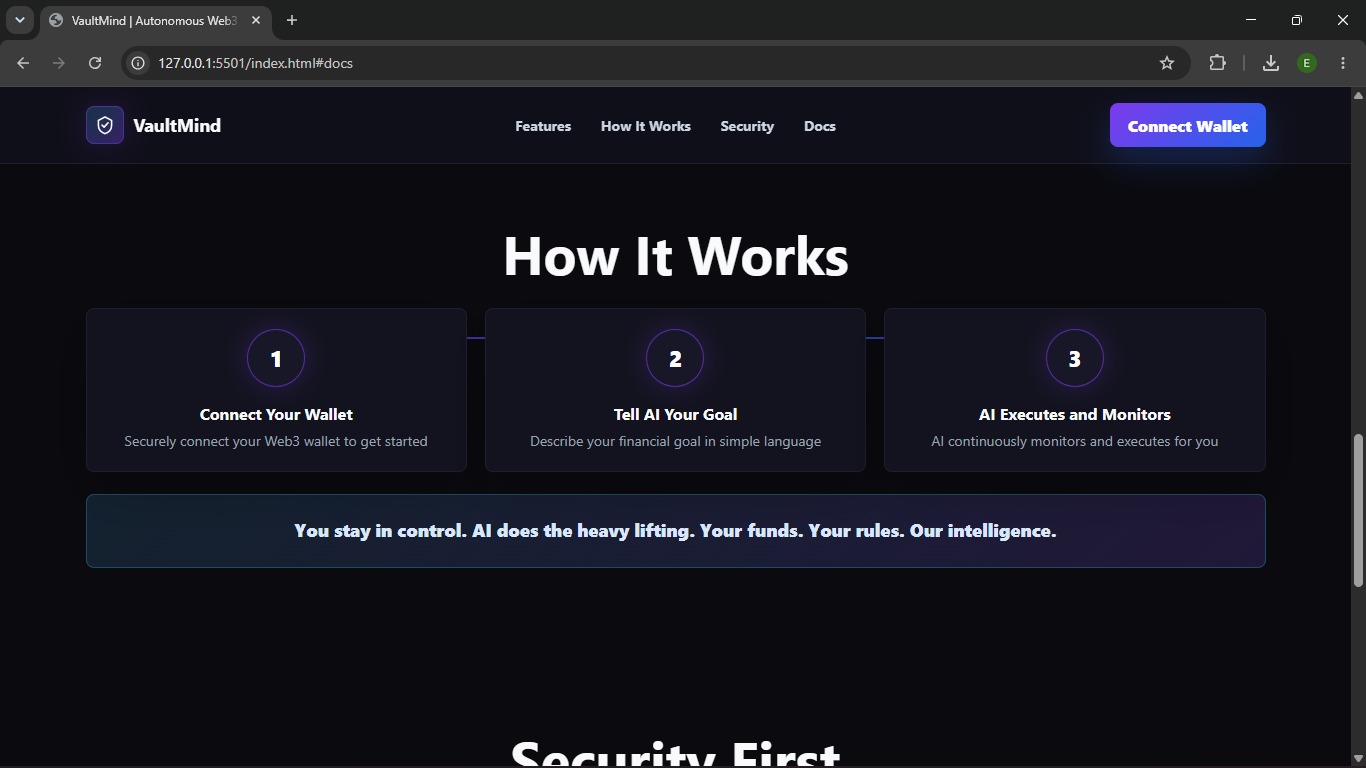
Task: Click the browser forward arrow
Action: coord(59,63)
